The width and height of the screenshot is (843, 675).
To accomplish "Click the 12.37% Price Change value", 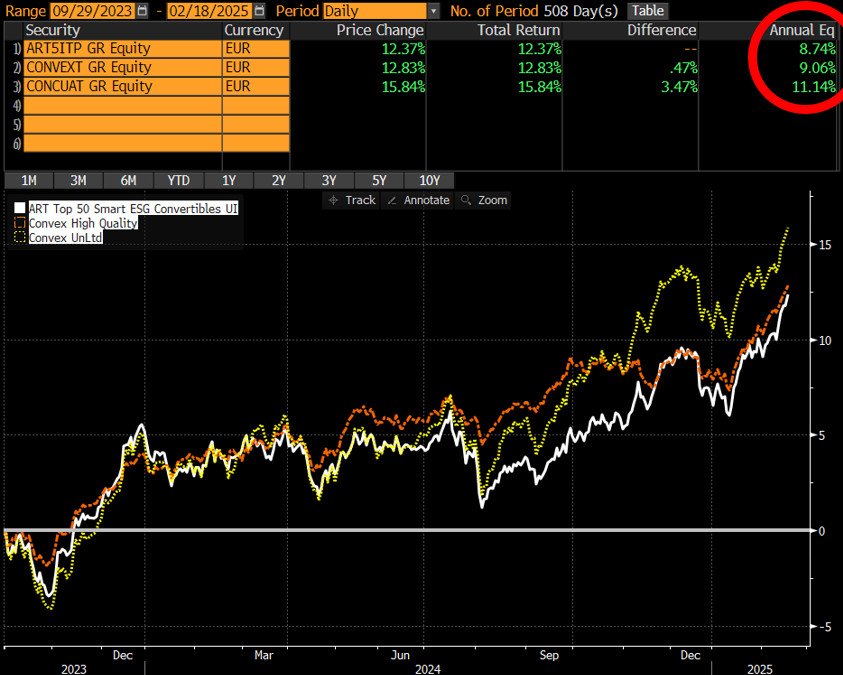I will tap(403, 49).
